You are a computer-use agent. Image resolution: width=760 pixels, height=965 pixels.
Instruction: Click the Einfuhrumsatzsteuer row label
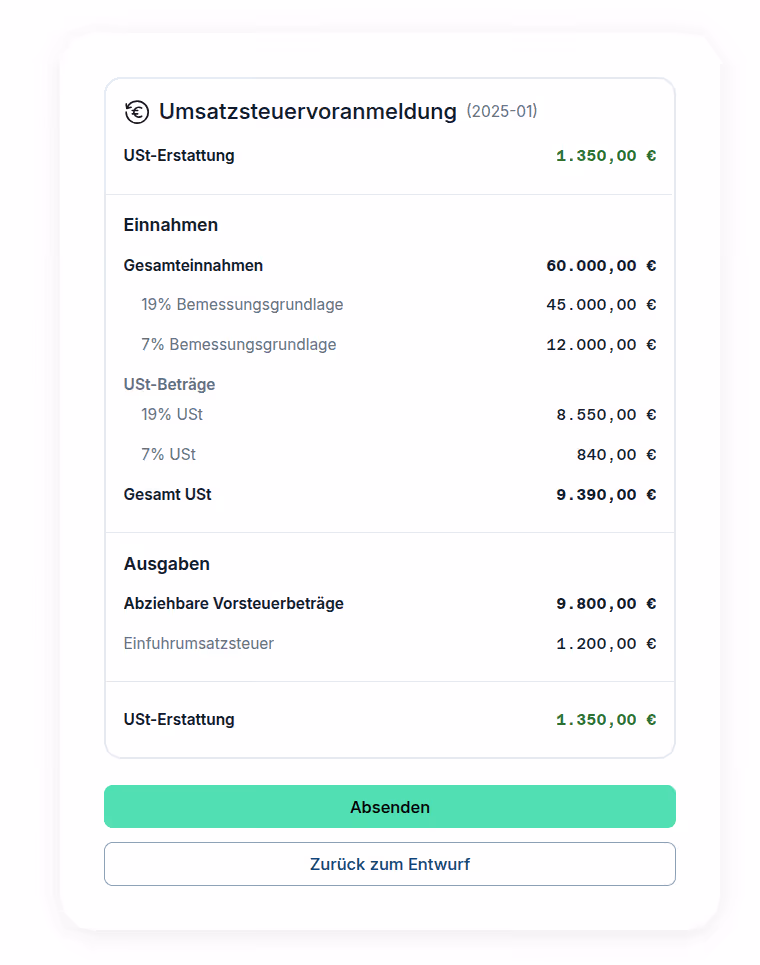tap(199, 643)
